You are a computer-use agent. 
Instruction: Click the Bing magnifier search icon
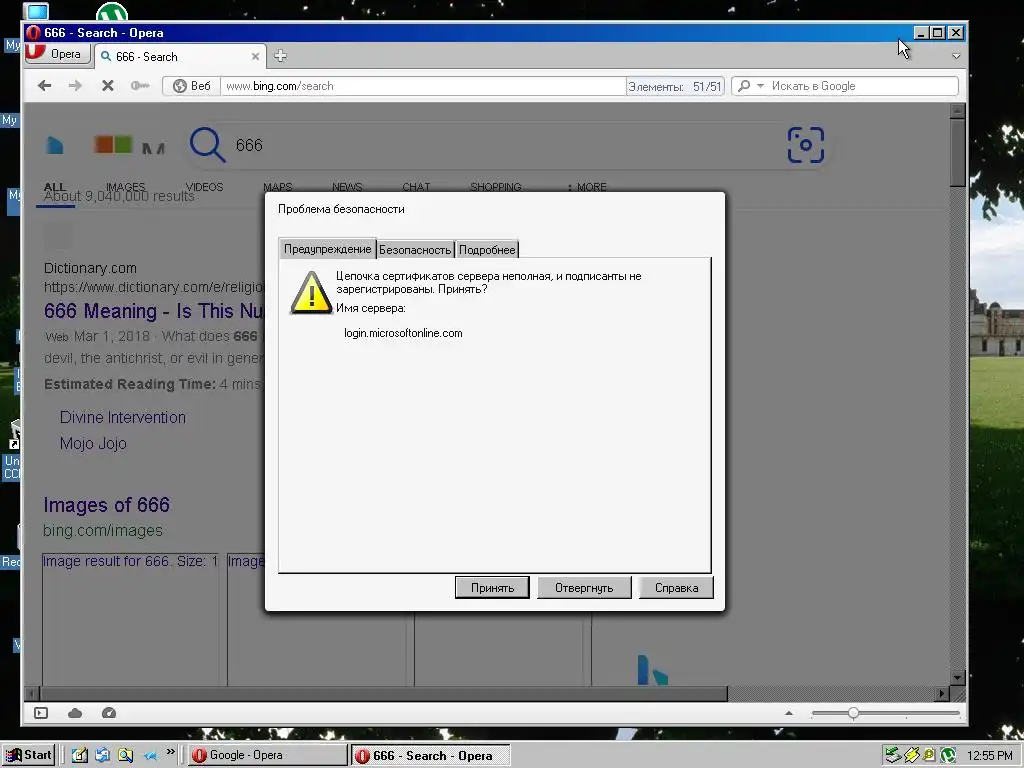pos(208,145)
